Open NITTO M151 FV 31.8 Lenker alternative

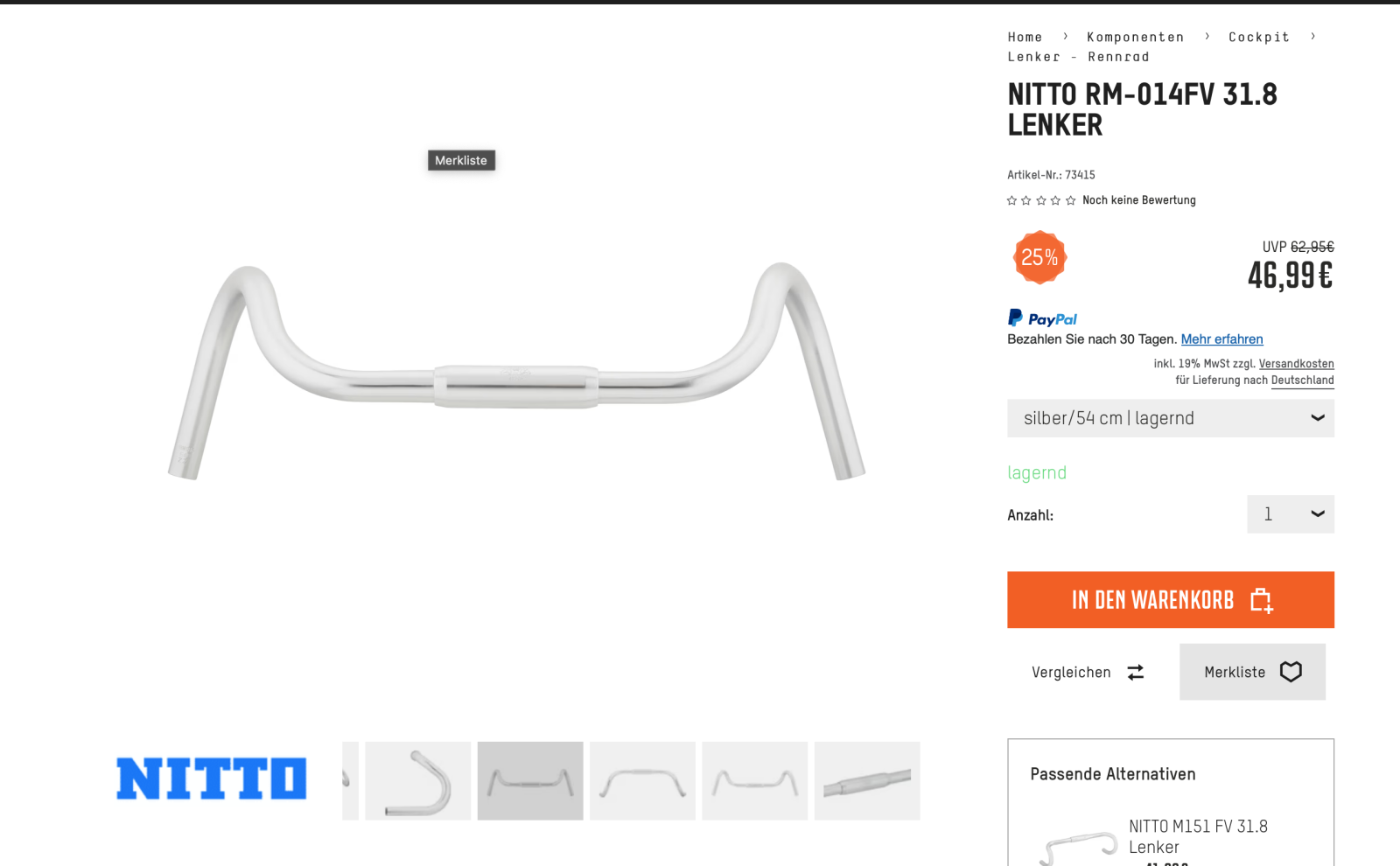pyautogui.click(x=1198, y=836)
